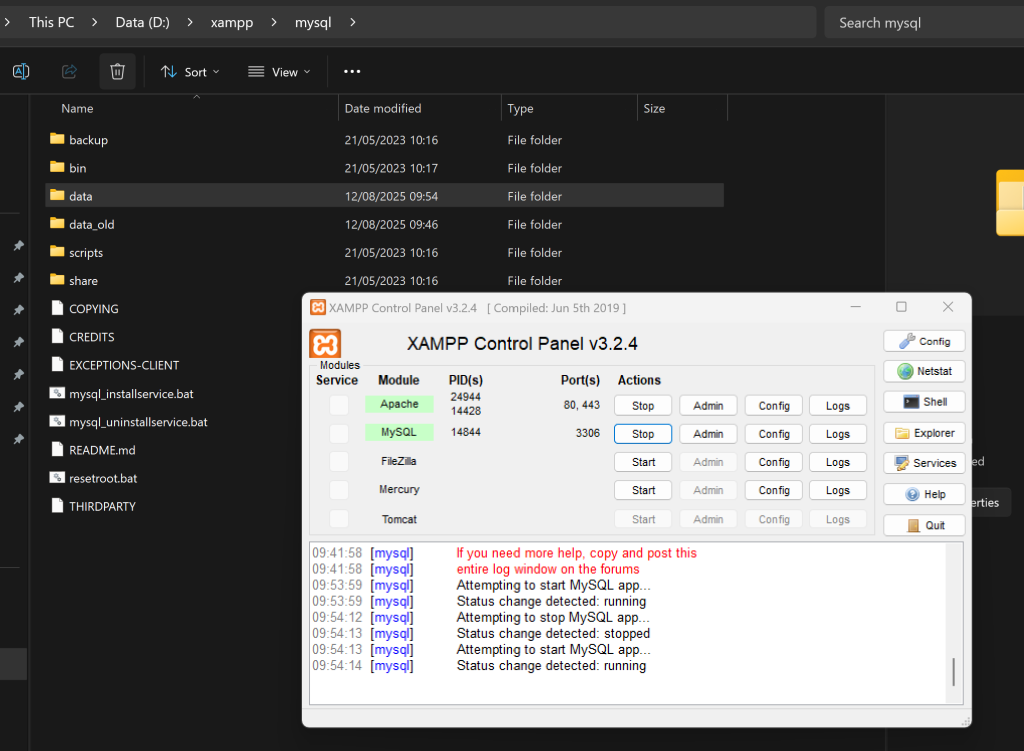Click the XAMPP log scrollbar thumb

click(953, 671)
